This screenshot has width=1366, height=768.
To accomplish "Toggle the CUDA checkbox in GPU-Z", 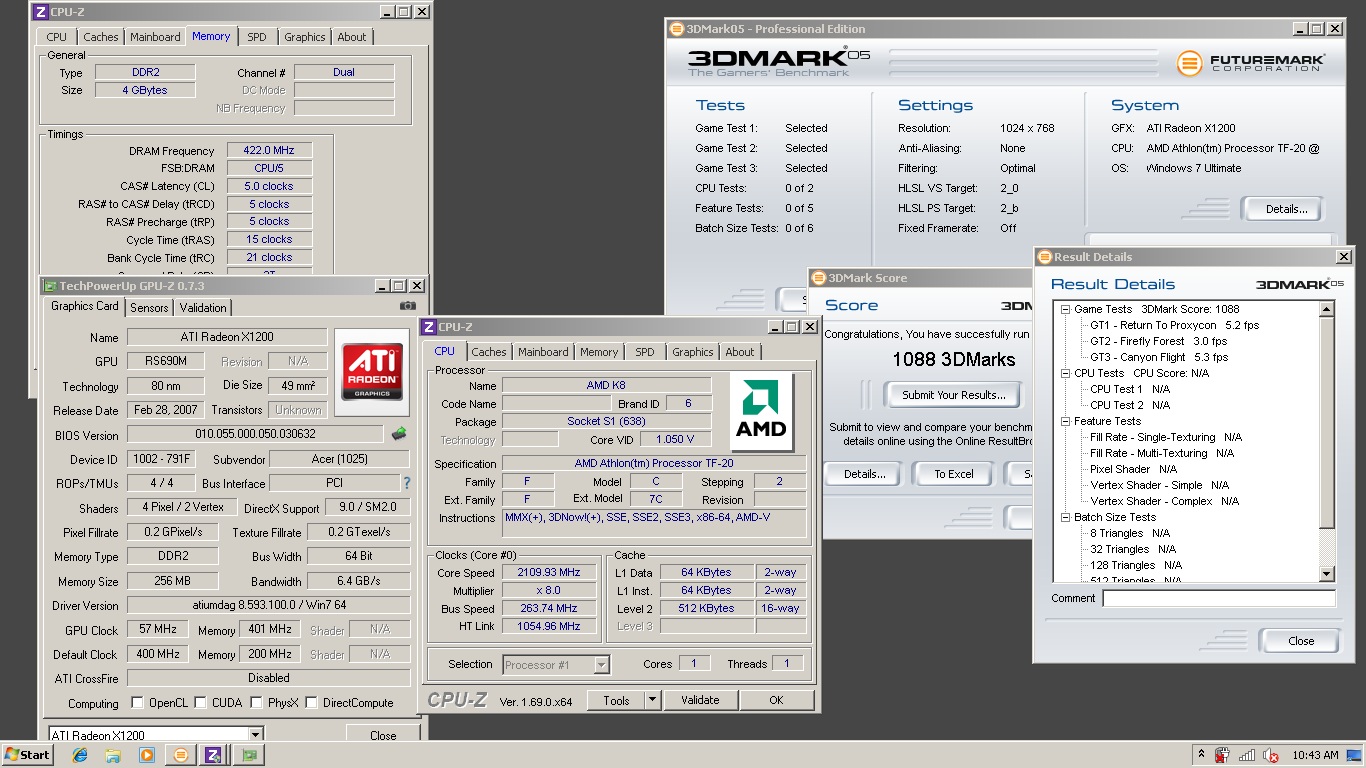I will click(x=200, y=702).
